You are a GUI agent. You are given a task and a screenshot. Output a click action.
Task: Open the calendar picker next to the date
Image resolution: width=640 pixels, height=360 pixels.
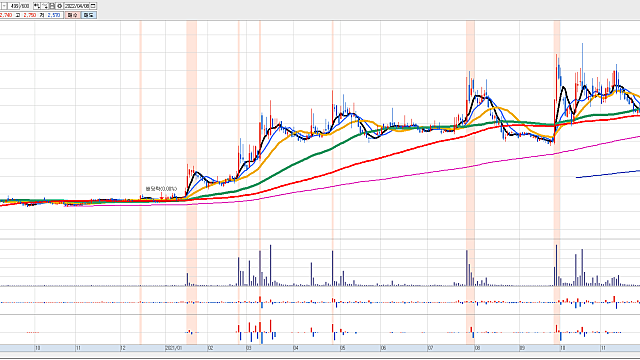(93, 6)
